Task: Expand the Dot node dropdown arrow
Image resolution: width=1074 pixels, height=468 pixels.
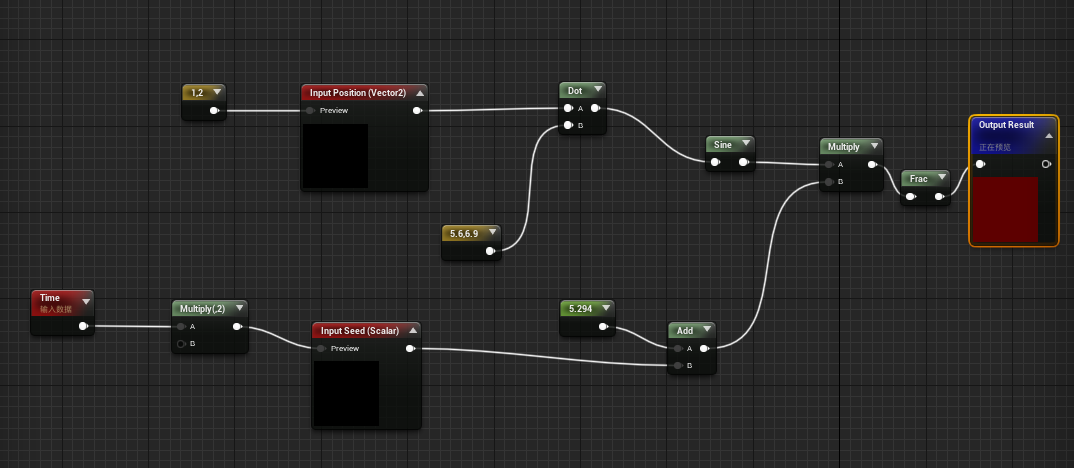Action: tap(597, 90)
